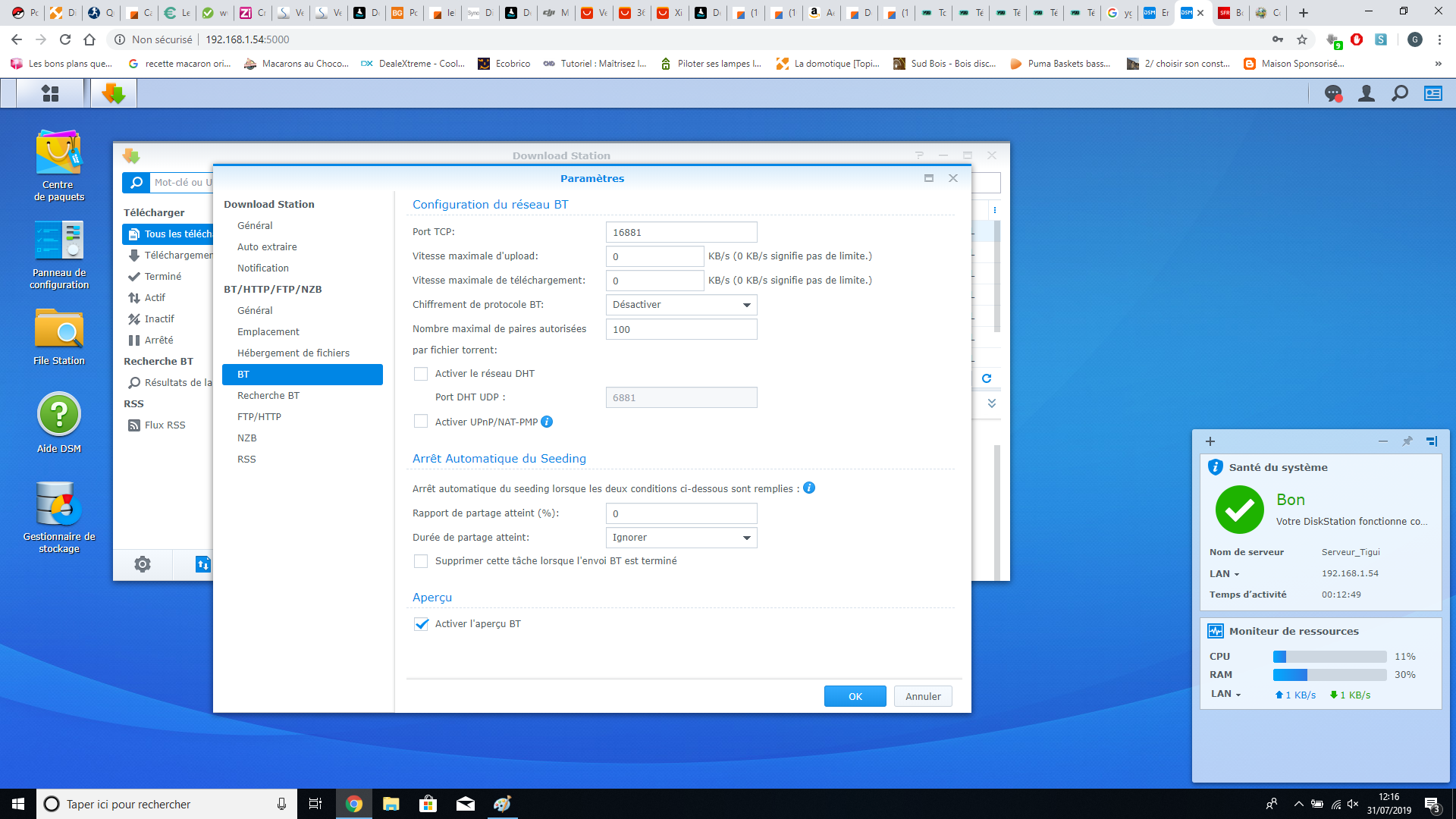Image resolution: width=1456 pixels, height=819 pixels.
Task: Open the Centre de paquets desktop icon
Action: tap(58, 152)
